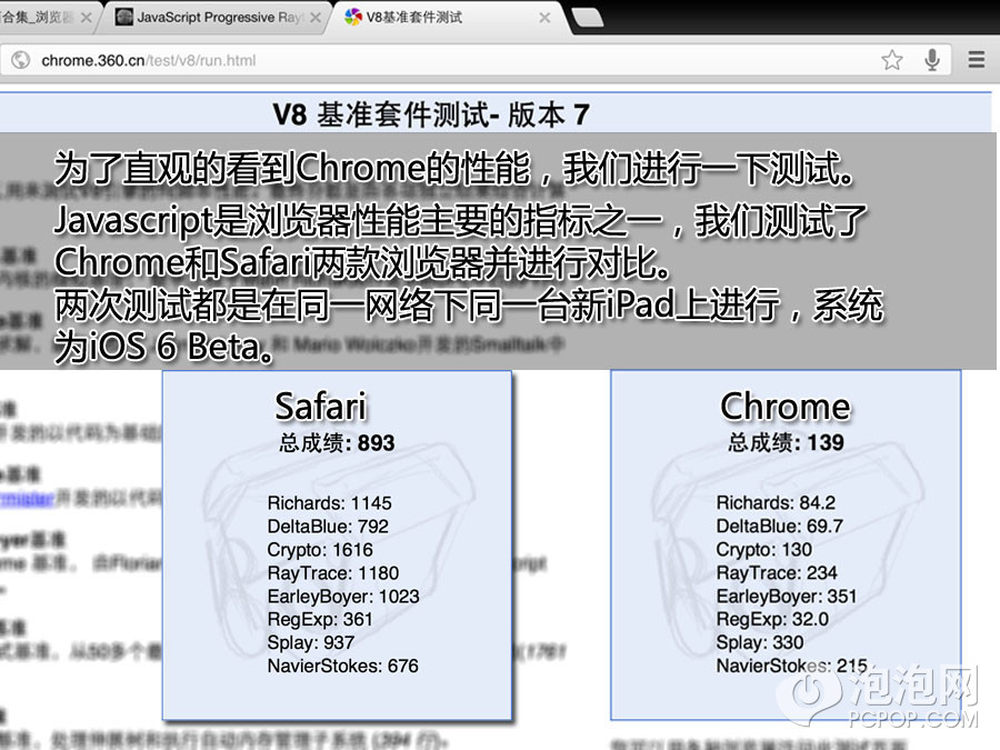Screen dimensions: 1000x750
Task: Click the Safari EarleyBoyer: 1023 line
Action: (x=343, y=596)
